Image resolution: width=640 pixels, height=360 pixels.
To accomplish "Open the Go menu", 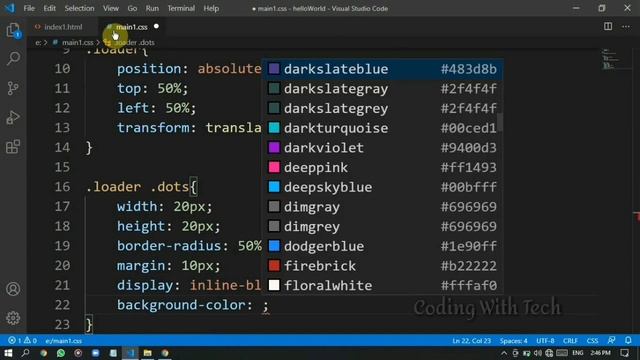I will tap(132, 8).
